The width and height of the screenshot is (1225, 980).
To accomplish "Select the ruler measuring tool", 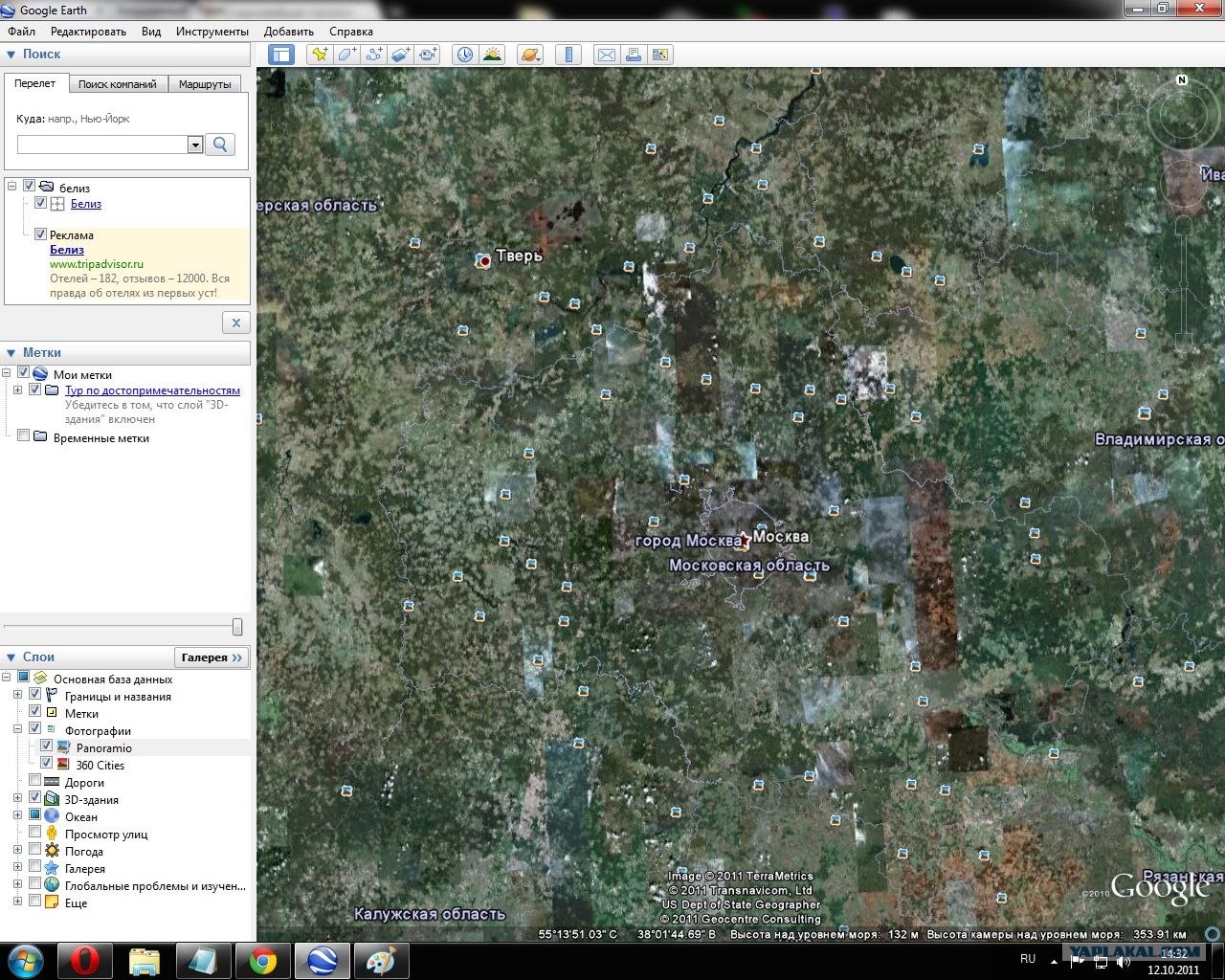I will tap(568, 55).
